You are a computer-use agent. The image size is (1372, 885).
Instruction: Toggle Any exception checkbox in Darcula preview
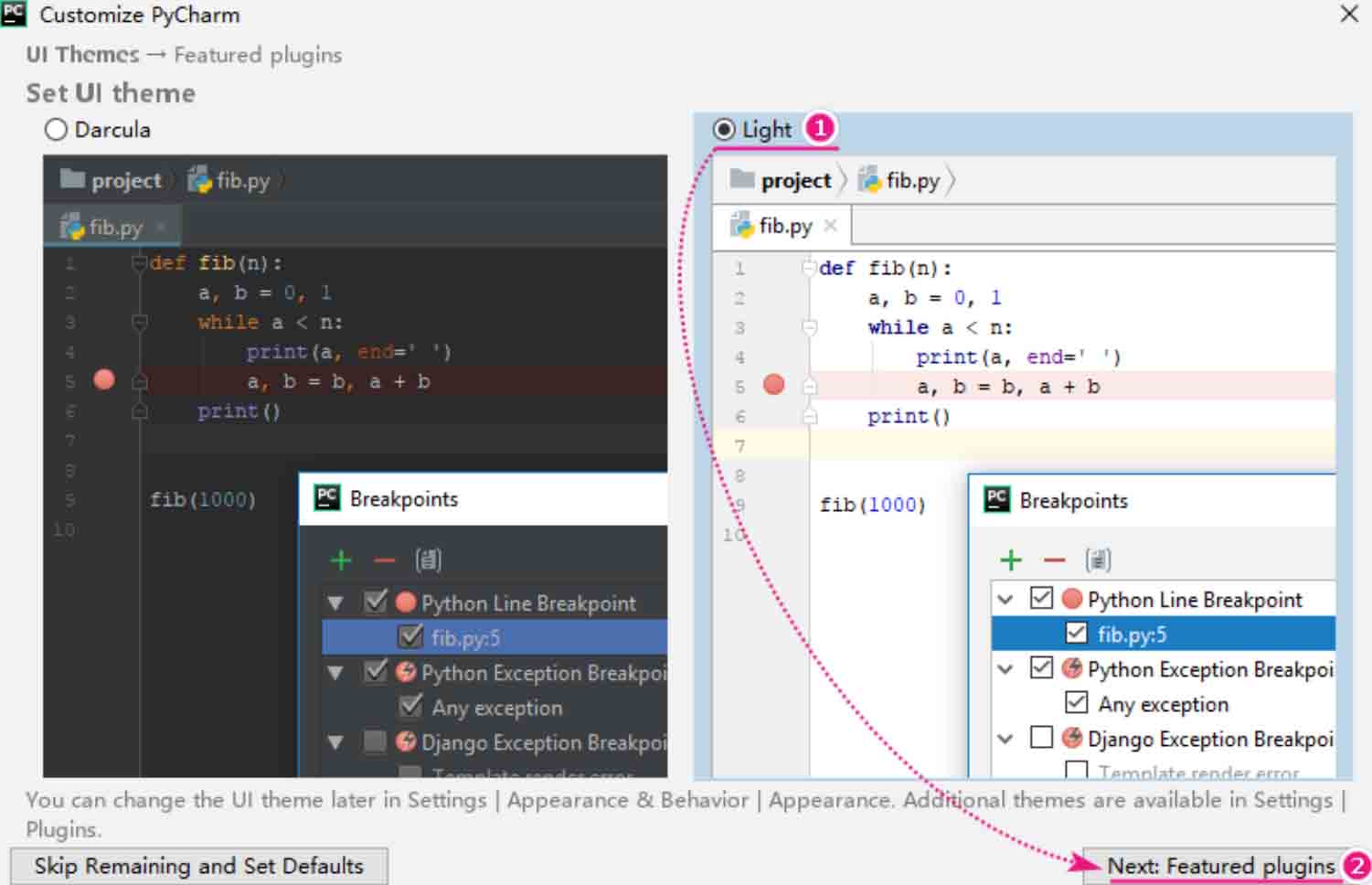click(x=411, y=706)
